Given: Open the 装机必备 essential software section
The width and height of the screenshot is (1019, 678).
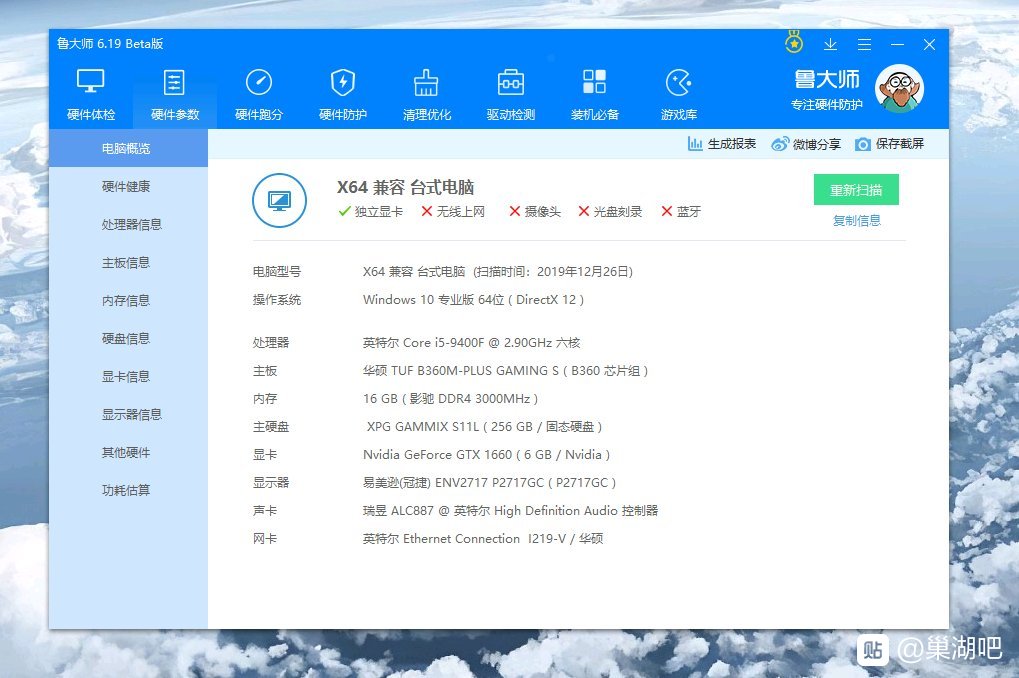Looking at the screenshot, I should coord(595,95).
